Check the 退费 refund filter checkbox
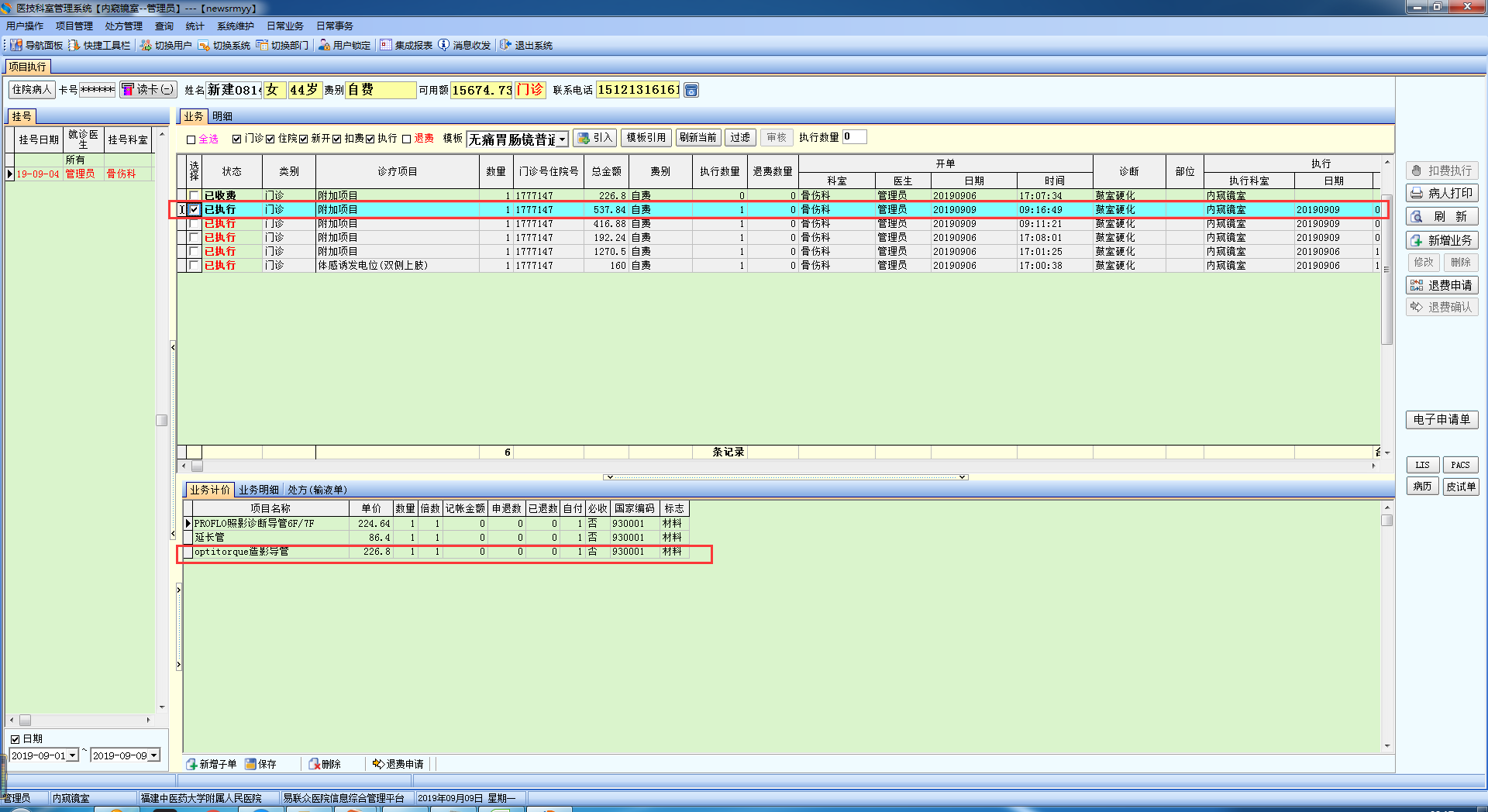The width and height of the screenshot is (1488, 812). [406, 139]
